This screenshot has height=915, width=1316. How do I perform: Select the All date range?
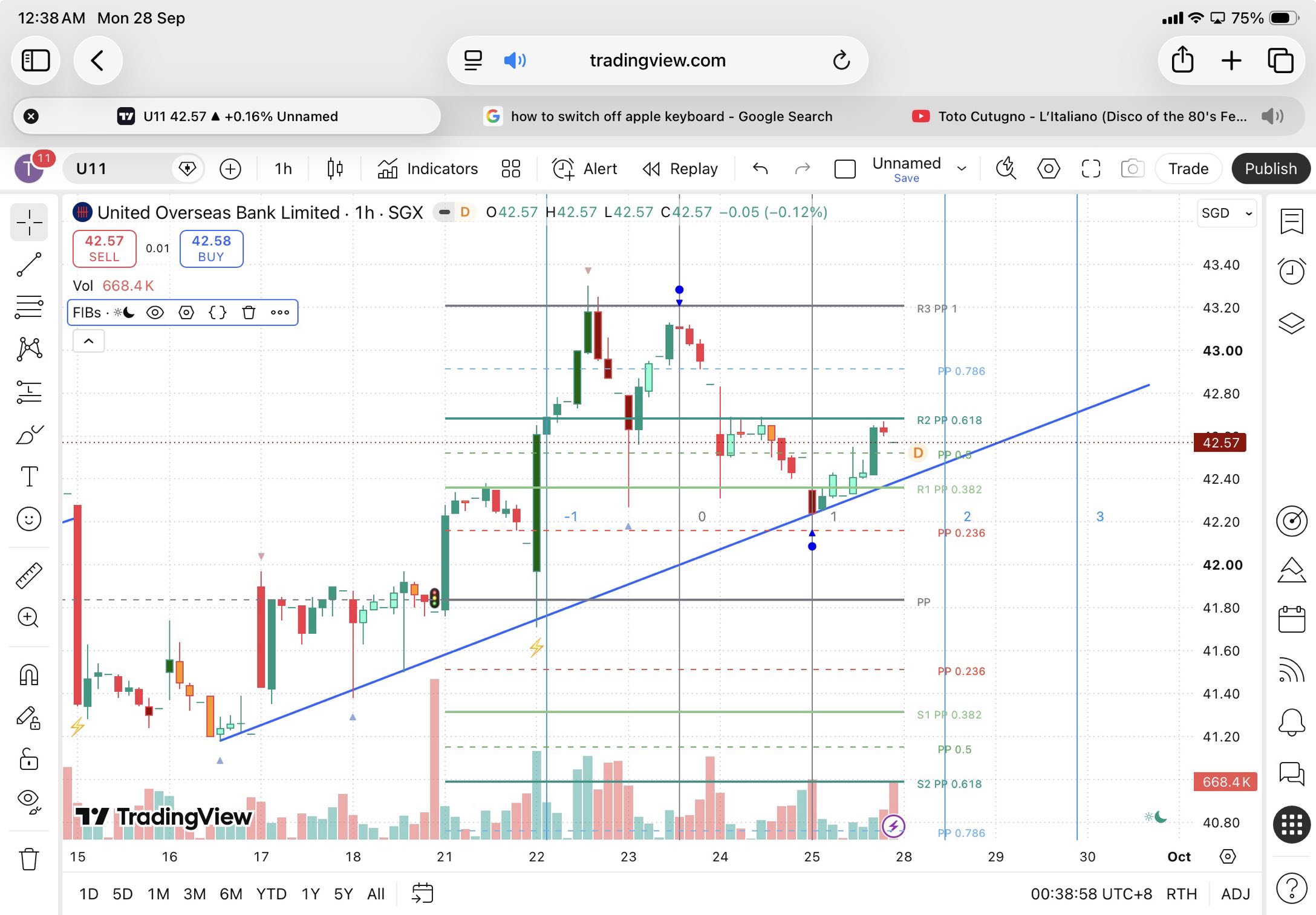pyautogui.click(x=376, y=894)
